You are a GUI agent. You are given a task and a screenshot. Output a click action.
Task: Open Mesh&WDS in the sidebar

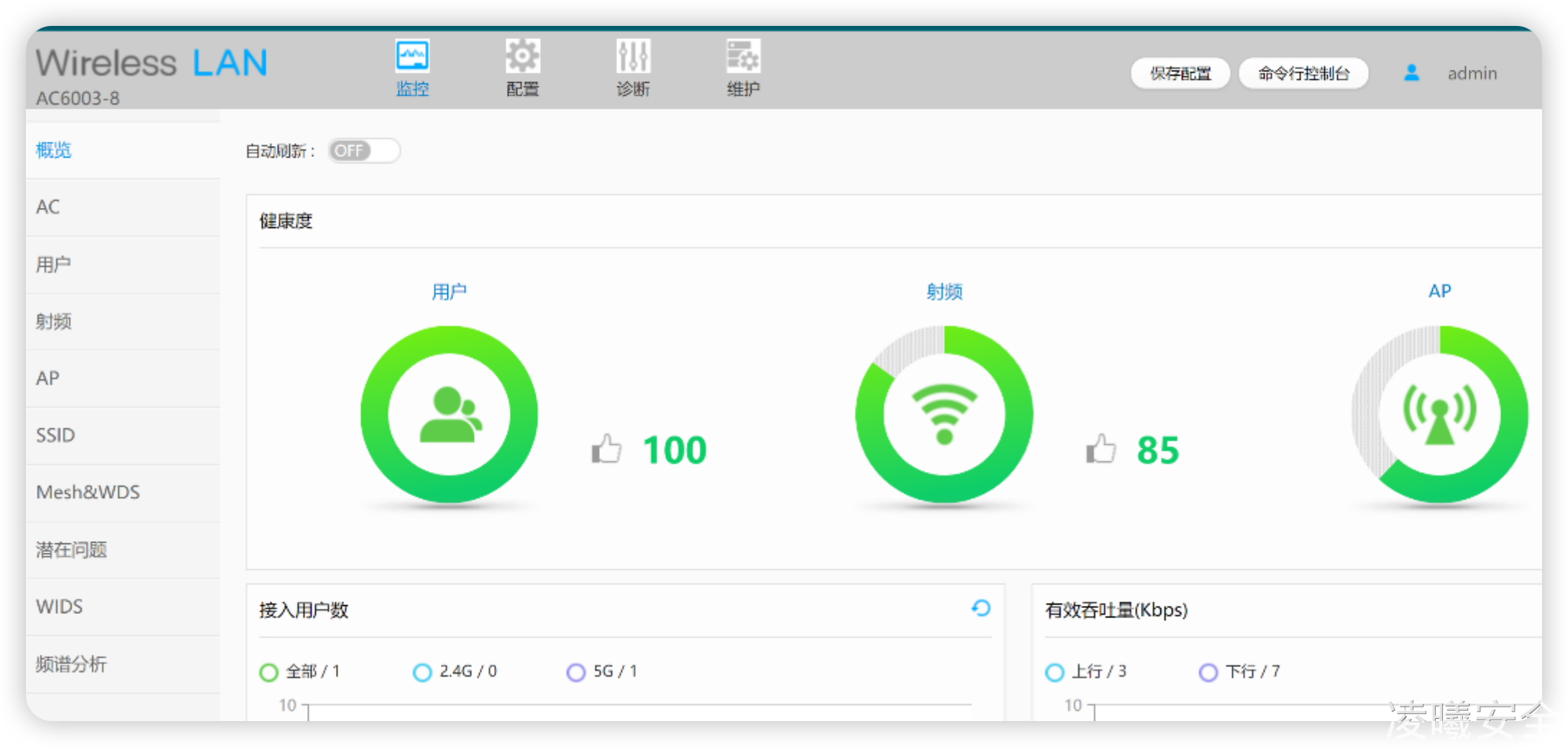[88, 492]
